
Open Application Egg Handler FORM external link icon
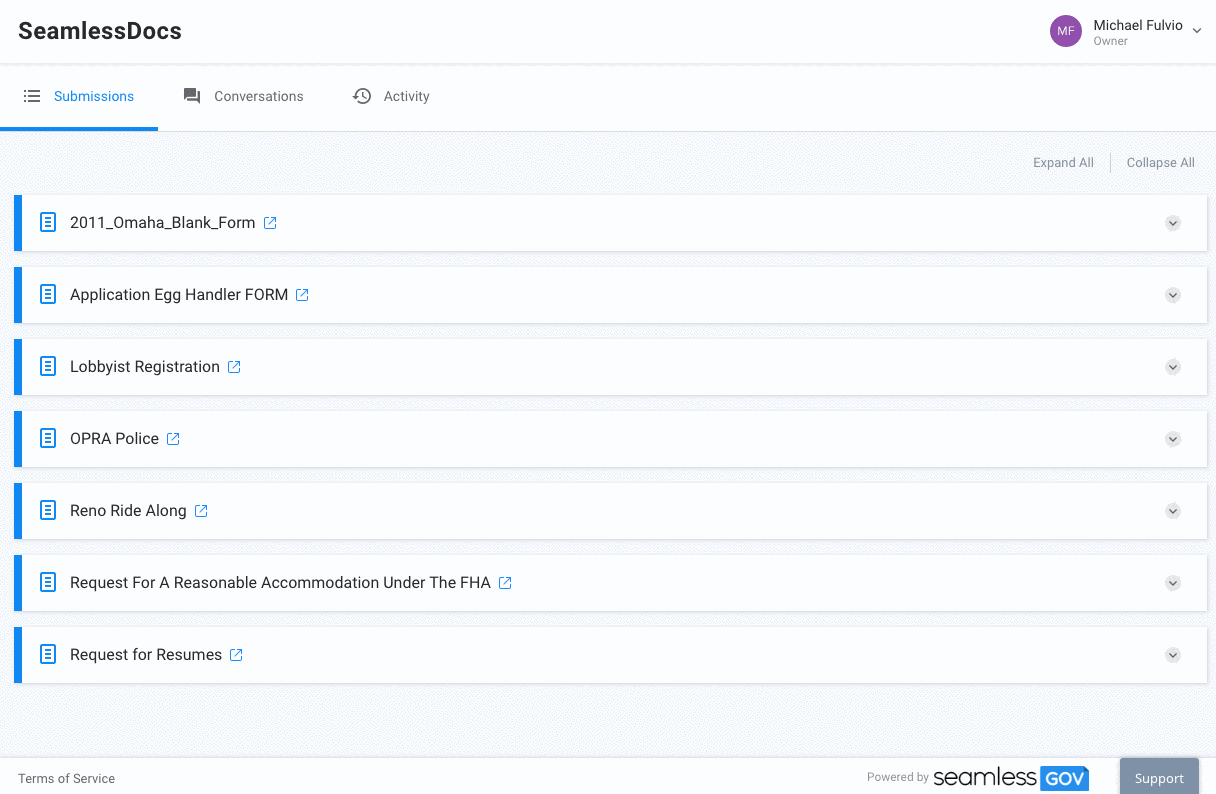(x=302, y=295)
